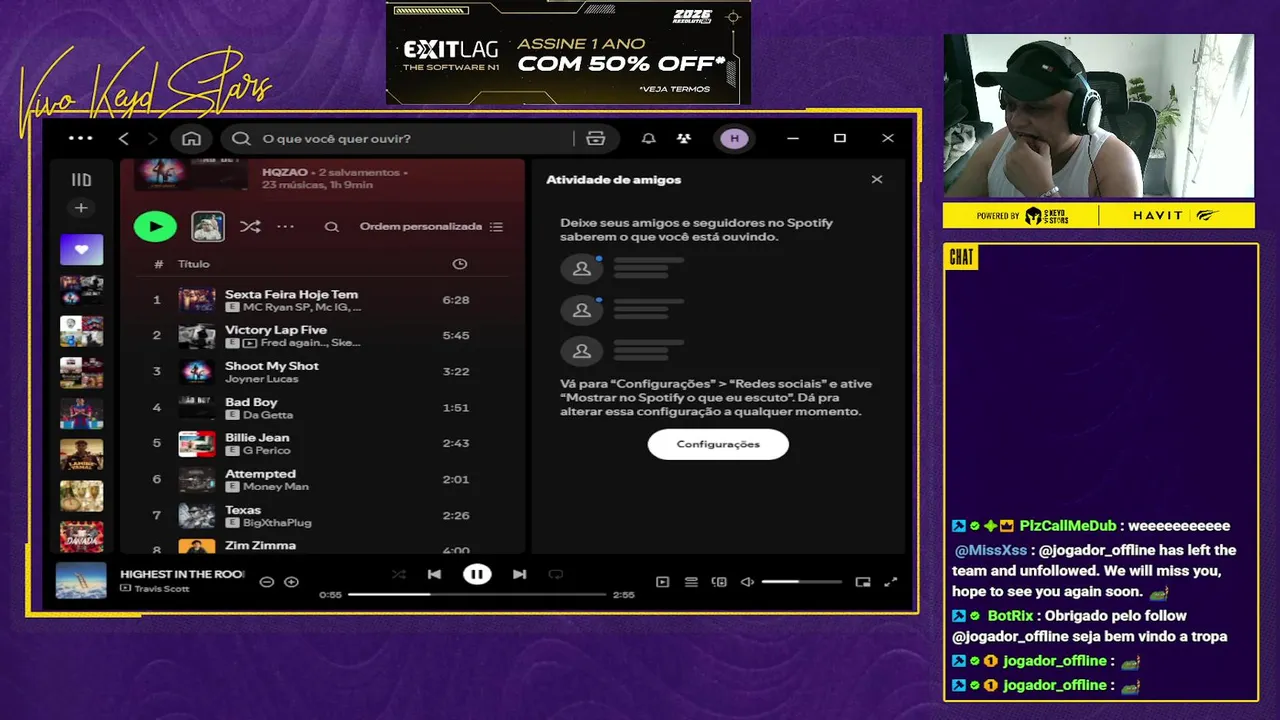
Task: Open the Browse icon in the search bar
Action: point(596,138)
